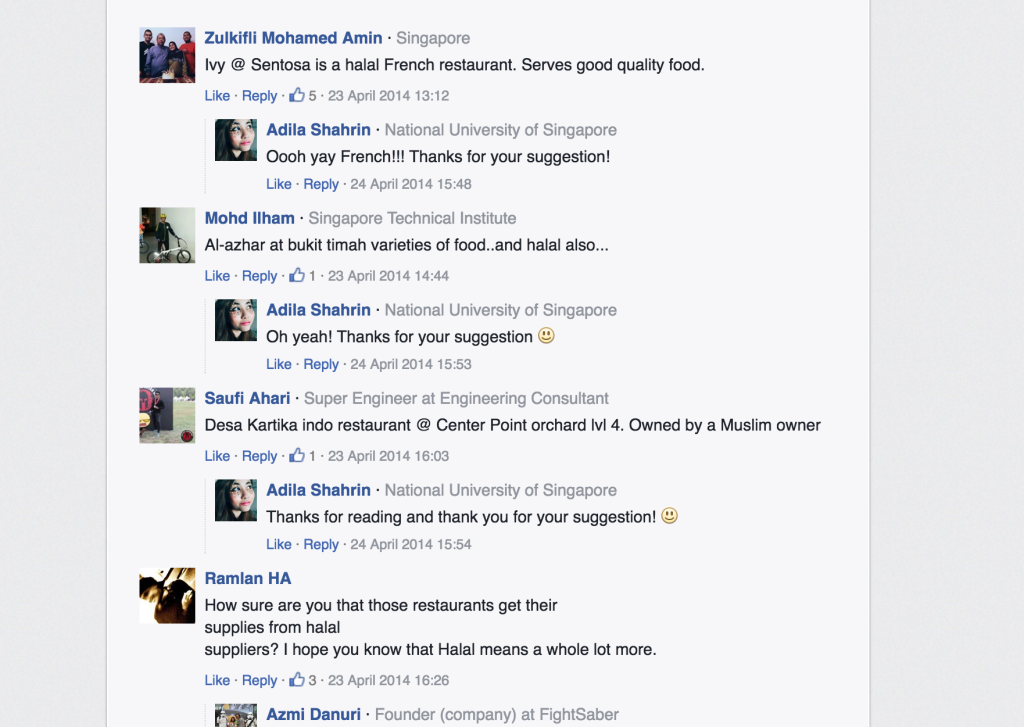1024x727 pixels.
Task: Open Zulkifli Mohamed Amin's profile name
Action: (x=293, y=38)
